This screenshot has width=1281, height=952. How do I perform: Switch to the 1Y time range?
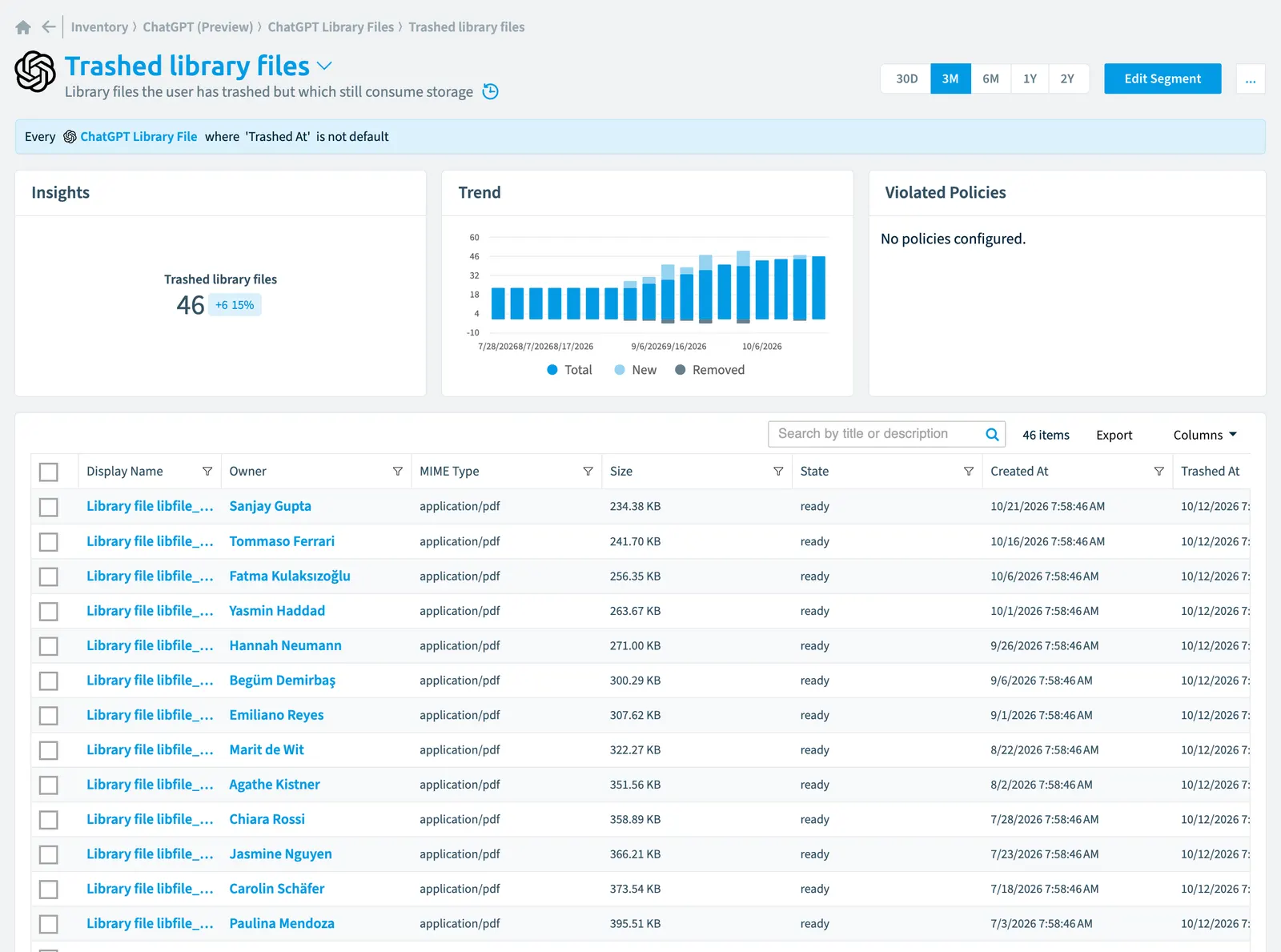pos(1030,79)
